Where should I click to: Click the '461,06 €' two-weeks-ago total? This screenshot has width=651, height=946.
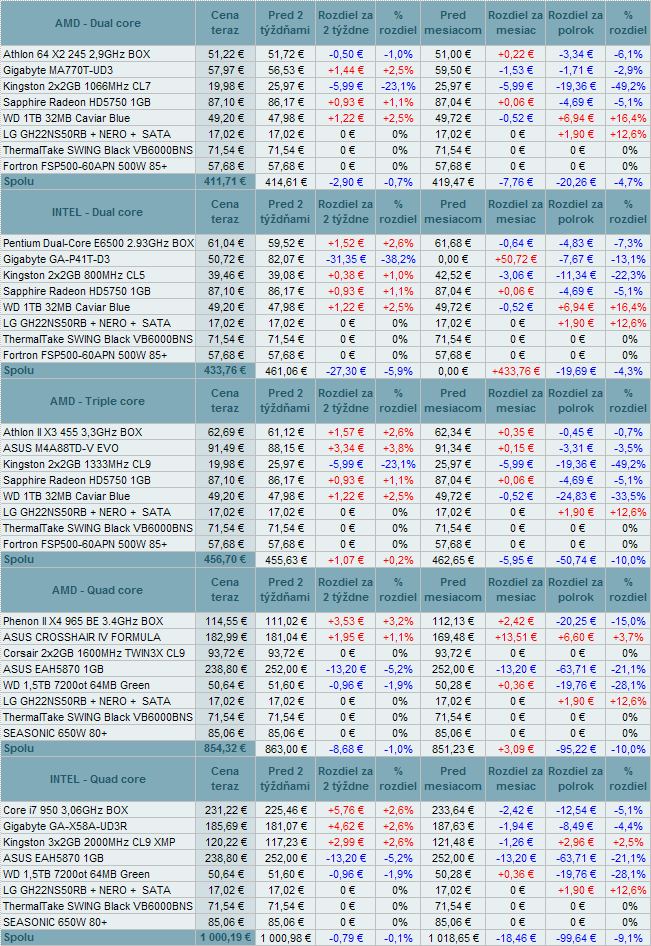(x=285, y=371)
